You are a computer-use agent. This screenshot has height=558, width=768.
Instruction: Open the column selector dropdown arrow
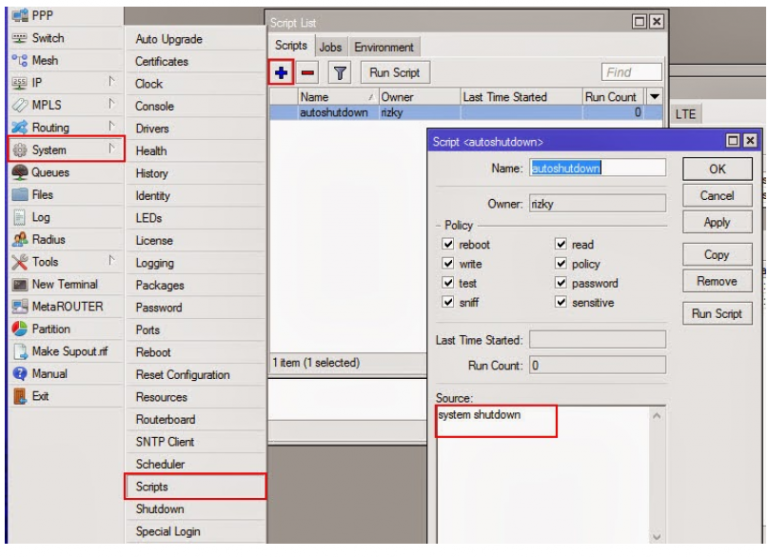(x=655, y=97)
